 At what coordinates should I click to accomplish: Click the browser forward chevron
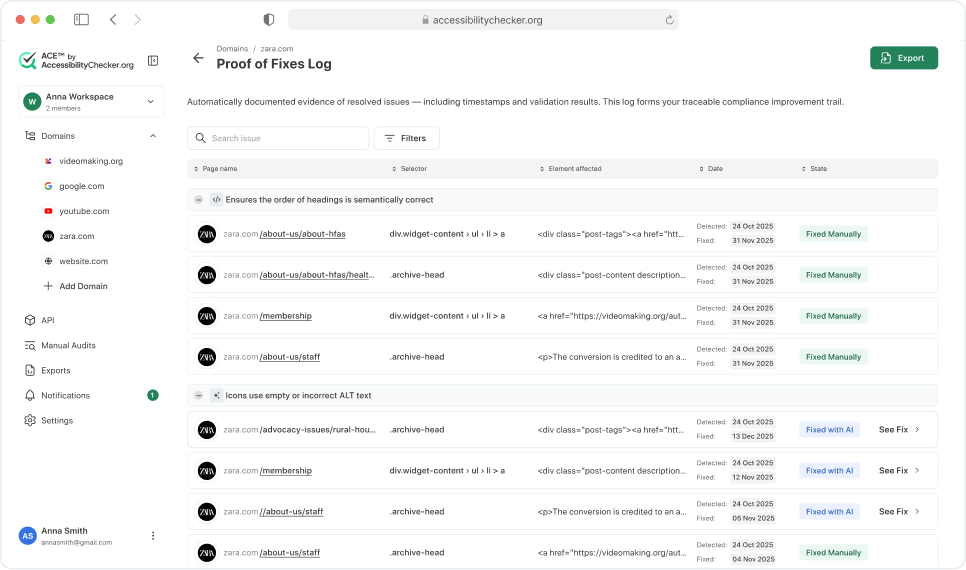point(137,20)
